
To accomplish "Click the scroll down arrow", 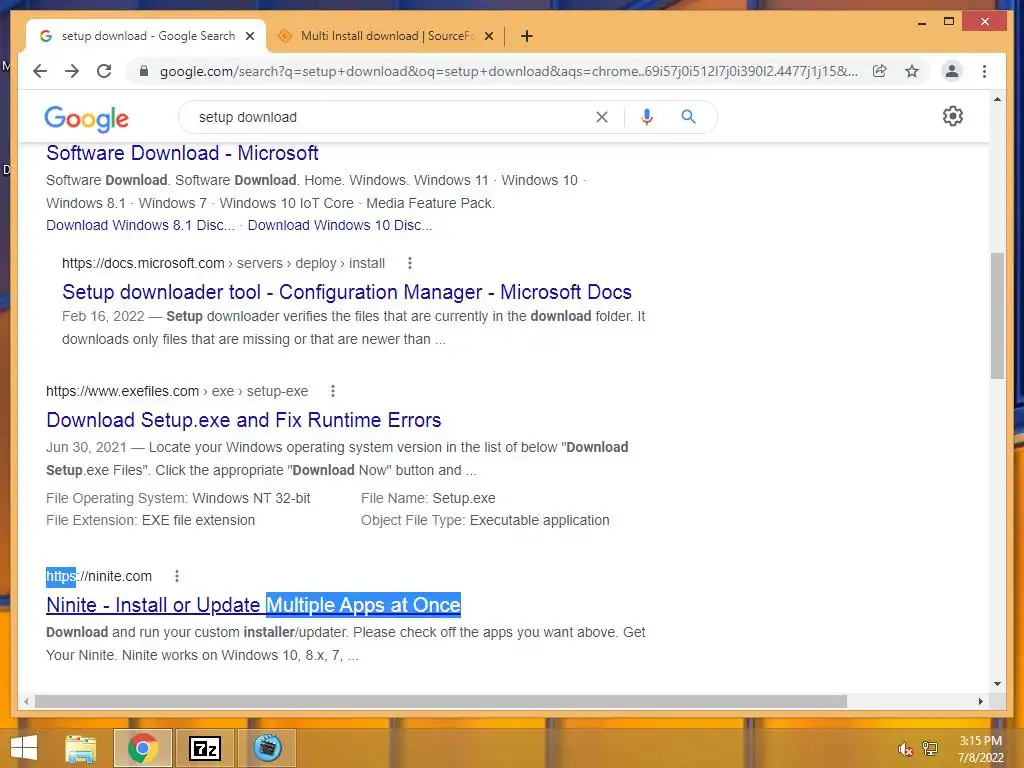I will pyautogui.click(x=997, y=684).
